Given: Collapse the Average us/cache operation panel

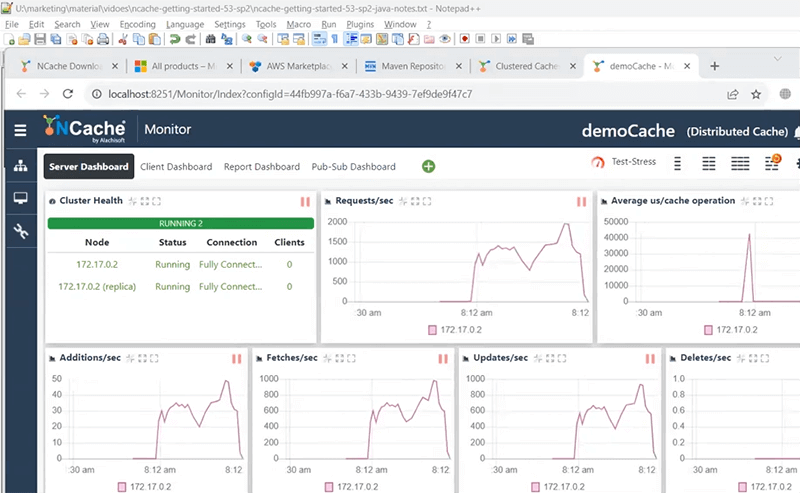Looking at the screenshot, I should [x=745, y=201].
